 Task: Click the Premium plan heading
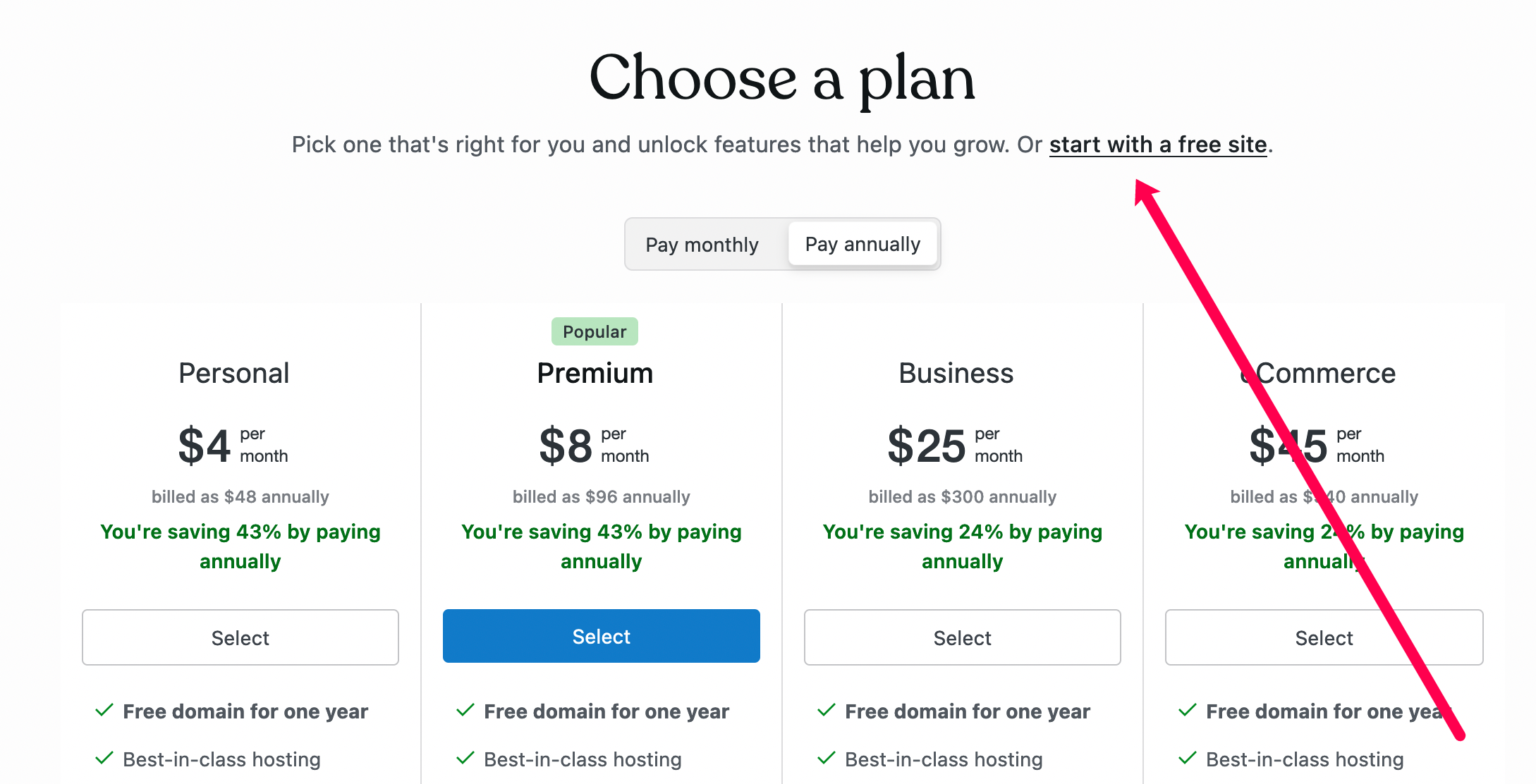point(595,373)
